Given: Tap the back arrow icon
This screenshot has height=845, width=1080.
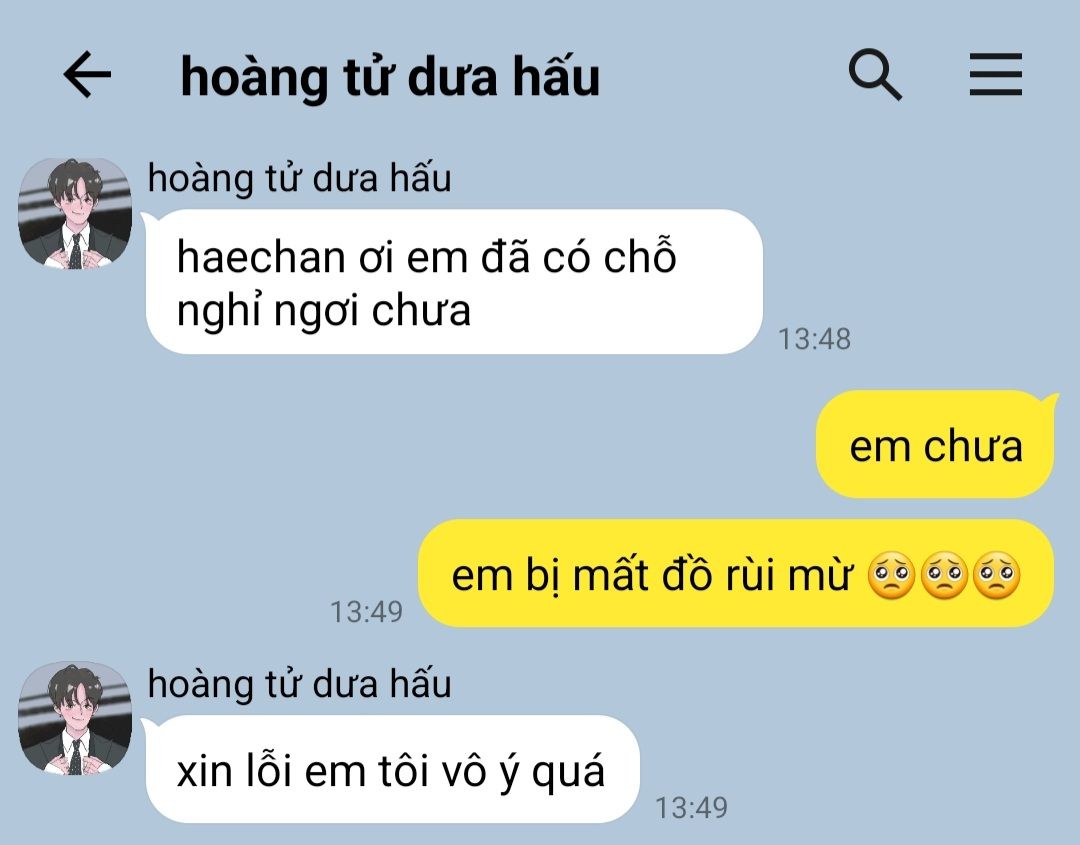Looking at the screenshot, I should (87, 74).
